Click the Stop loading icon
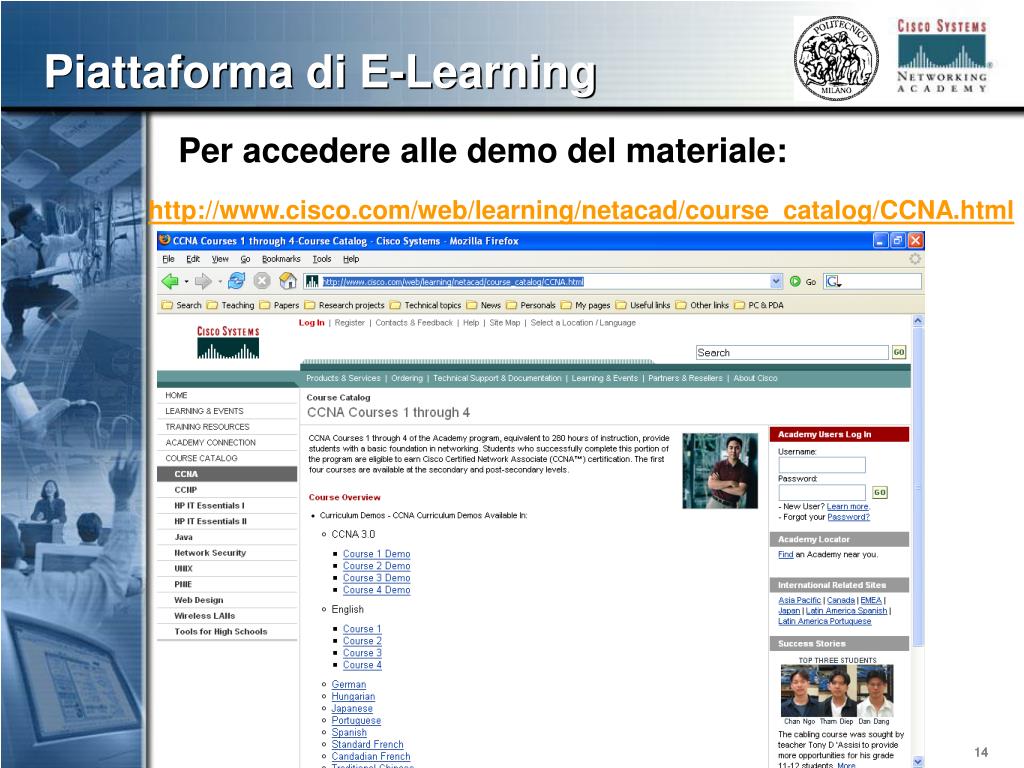This screenshot has width=1024, height=768. [x=262, y=281]
